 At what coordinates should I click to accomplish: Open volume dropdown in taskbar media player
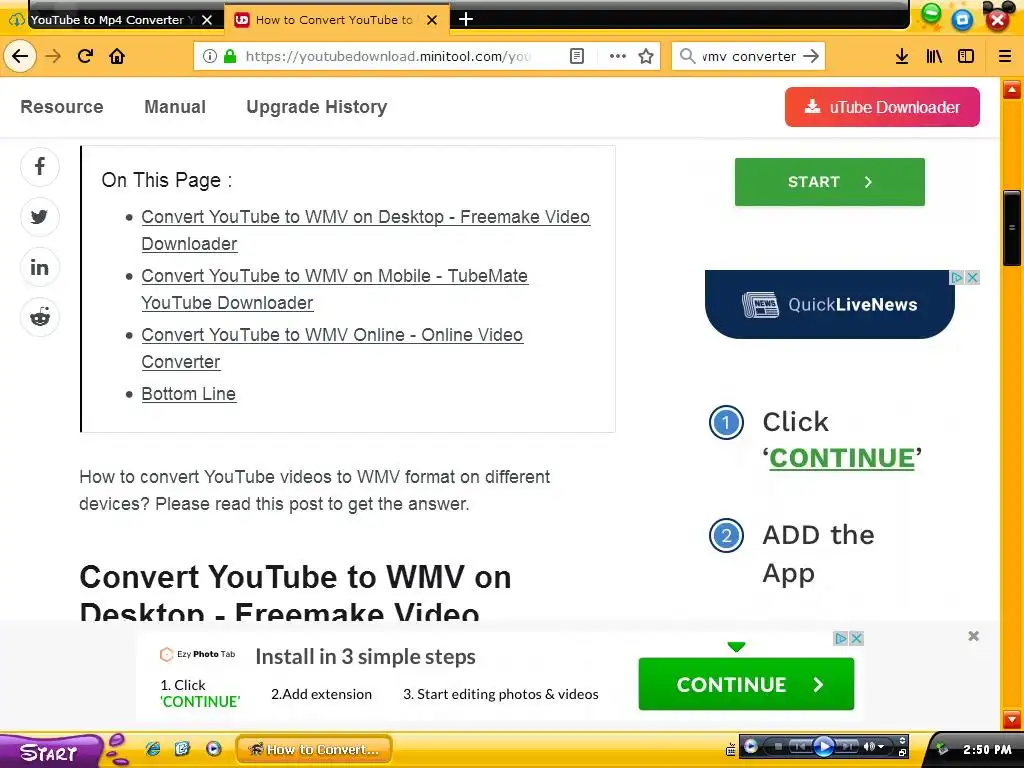point(882,746)
